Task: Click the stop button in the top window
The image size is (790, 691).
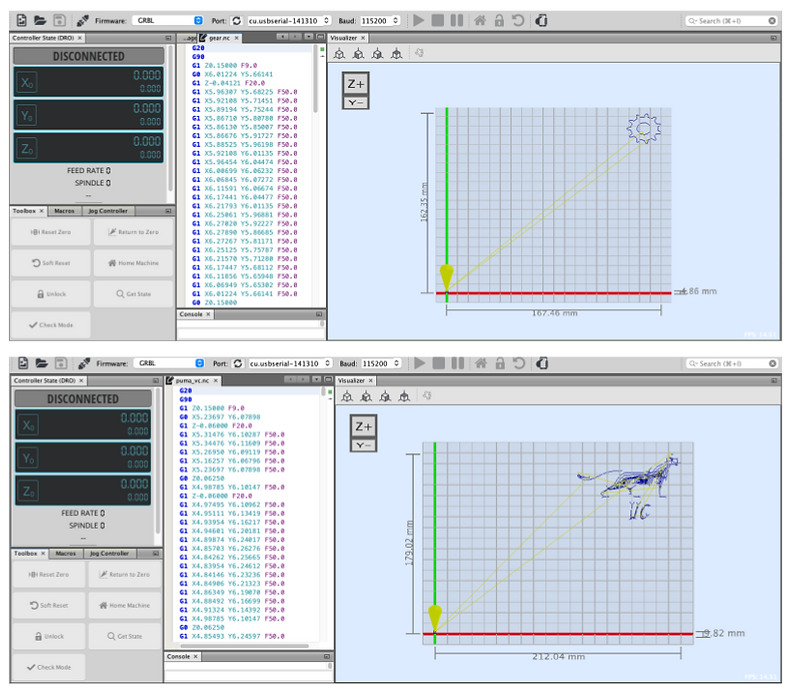Action: pos(438,21)
